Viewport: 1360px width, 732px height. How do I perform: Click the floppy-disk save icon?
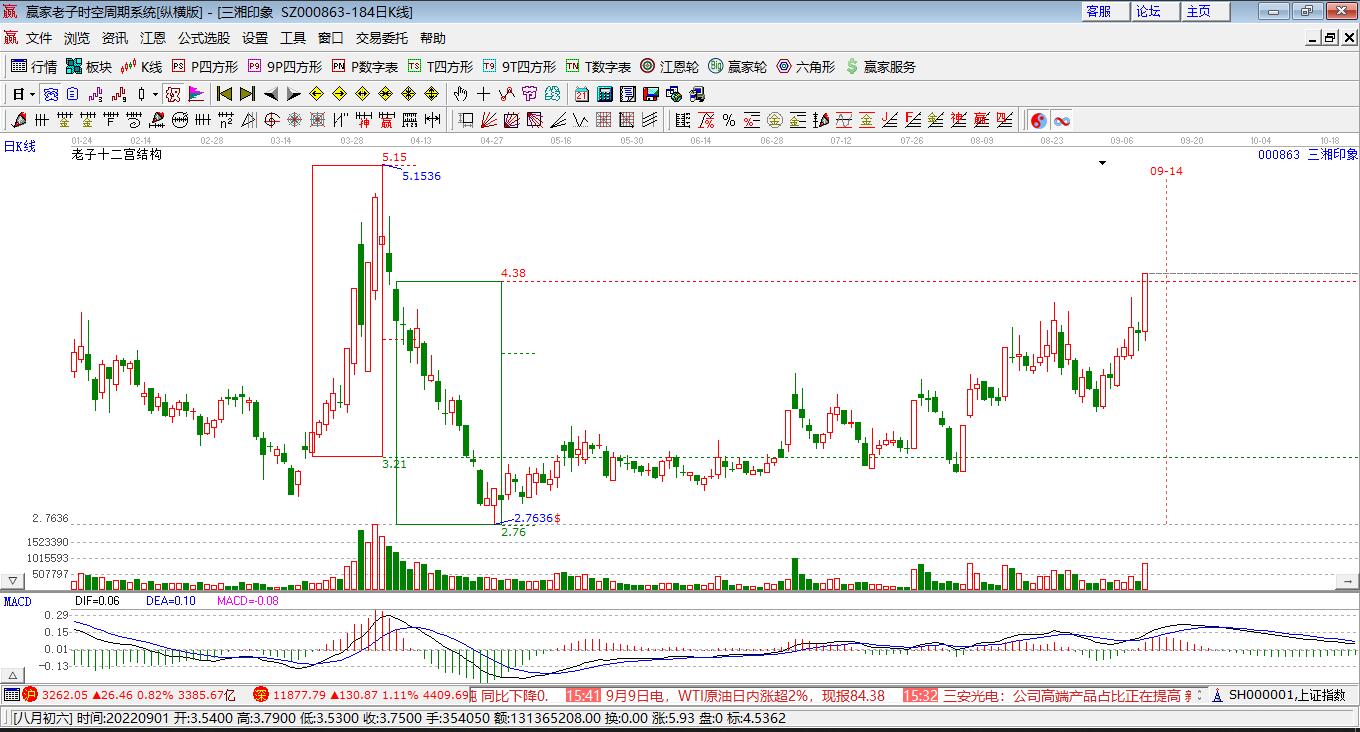pyautogui.click(x=651, y=94)
